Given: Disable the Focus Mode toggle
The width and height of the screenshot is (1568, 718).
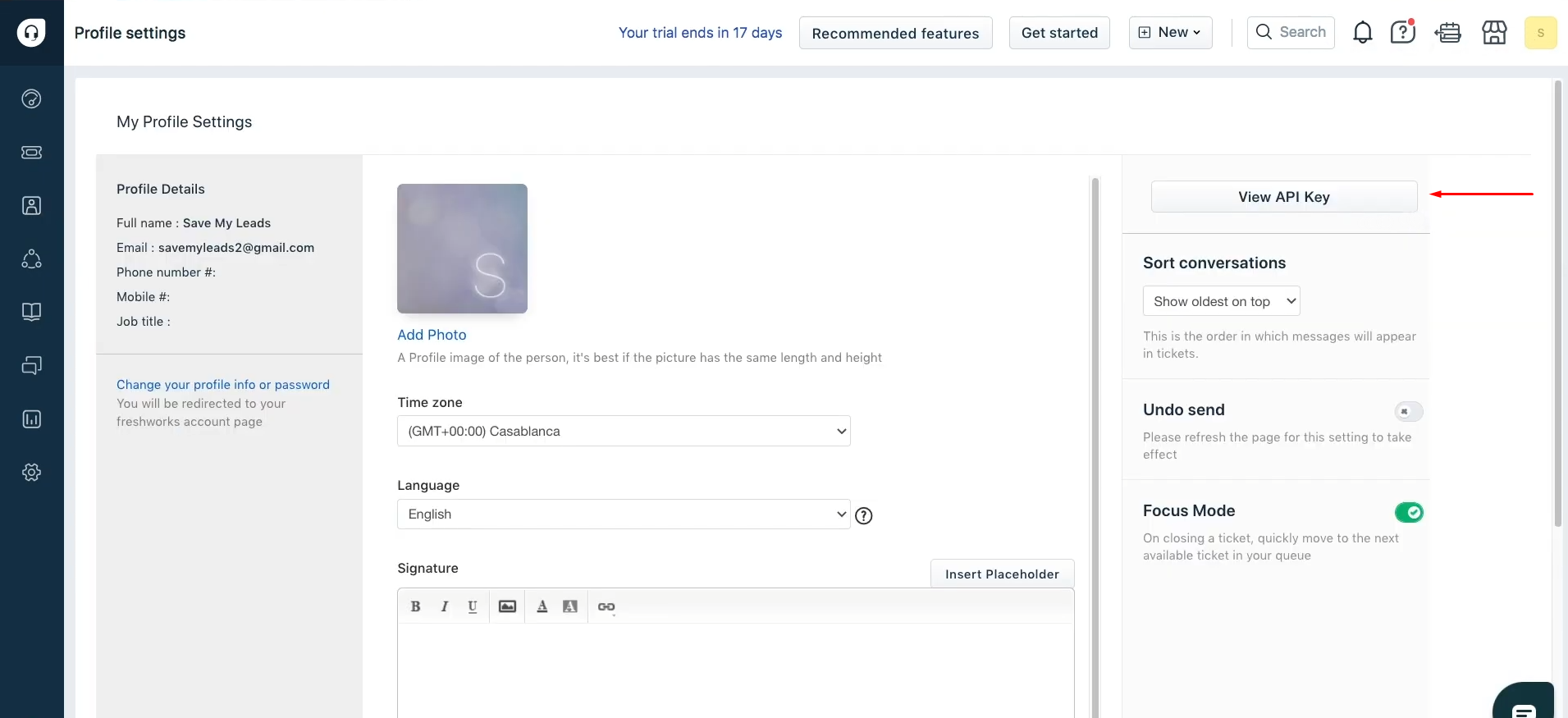Looking at the screenshot, I should 1409,512.
